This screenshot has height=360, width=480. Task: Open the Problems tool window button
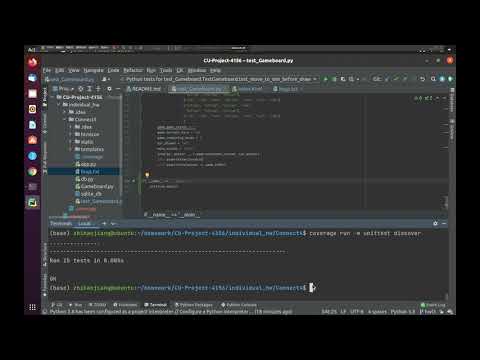(125, 305)
